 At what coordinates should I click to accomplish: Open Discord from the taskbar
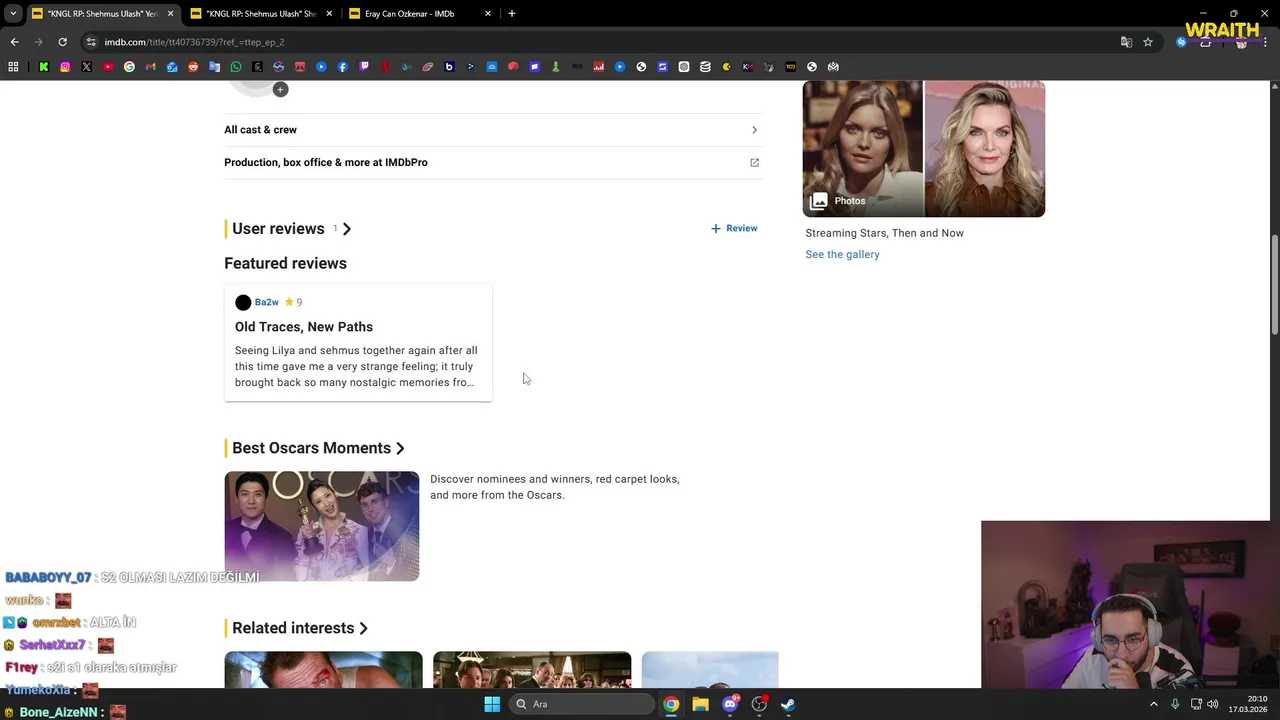(x=730, y=704)
